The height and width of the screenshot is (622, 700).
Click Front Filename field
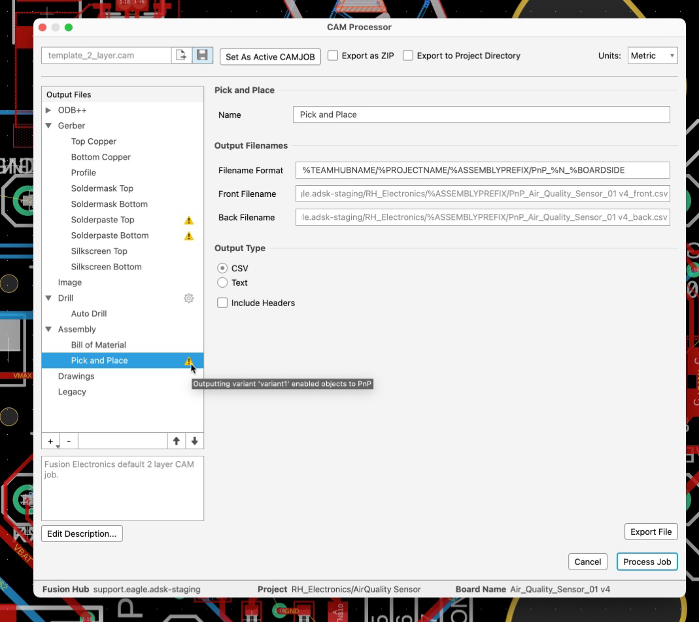pyautogui.click(x=482, y=194)
